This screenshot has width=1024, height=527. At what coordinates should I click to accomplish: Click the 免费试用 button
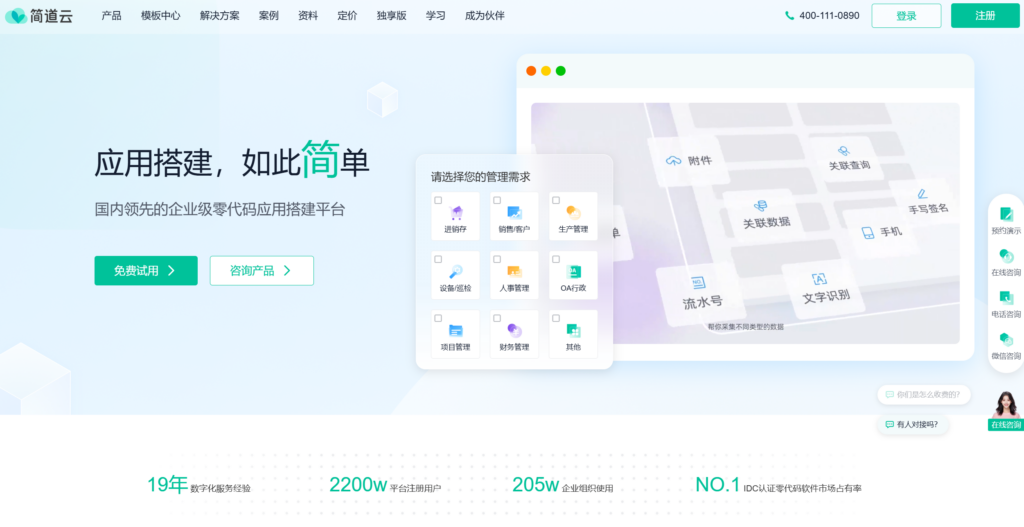[146, 270]
